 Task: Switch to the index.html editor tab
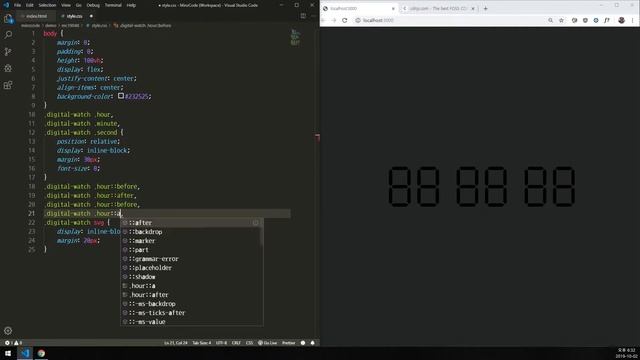pyautogui.click(x=36, y=16)
